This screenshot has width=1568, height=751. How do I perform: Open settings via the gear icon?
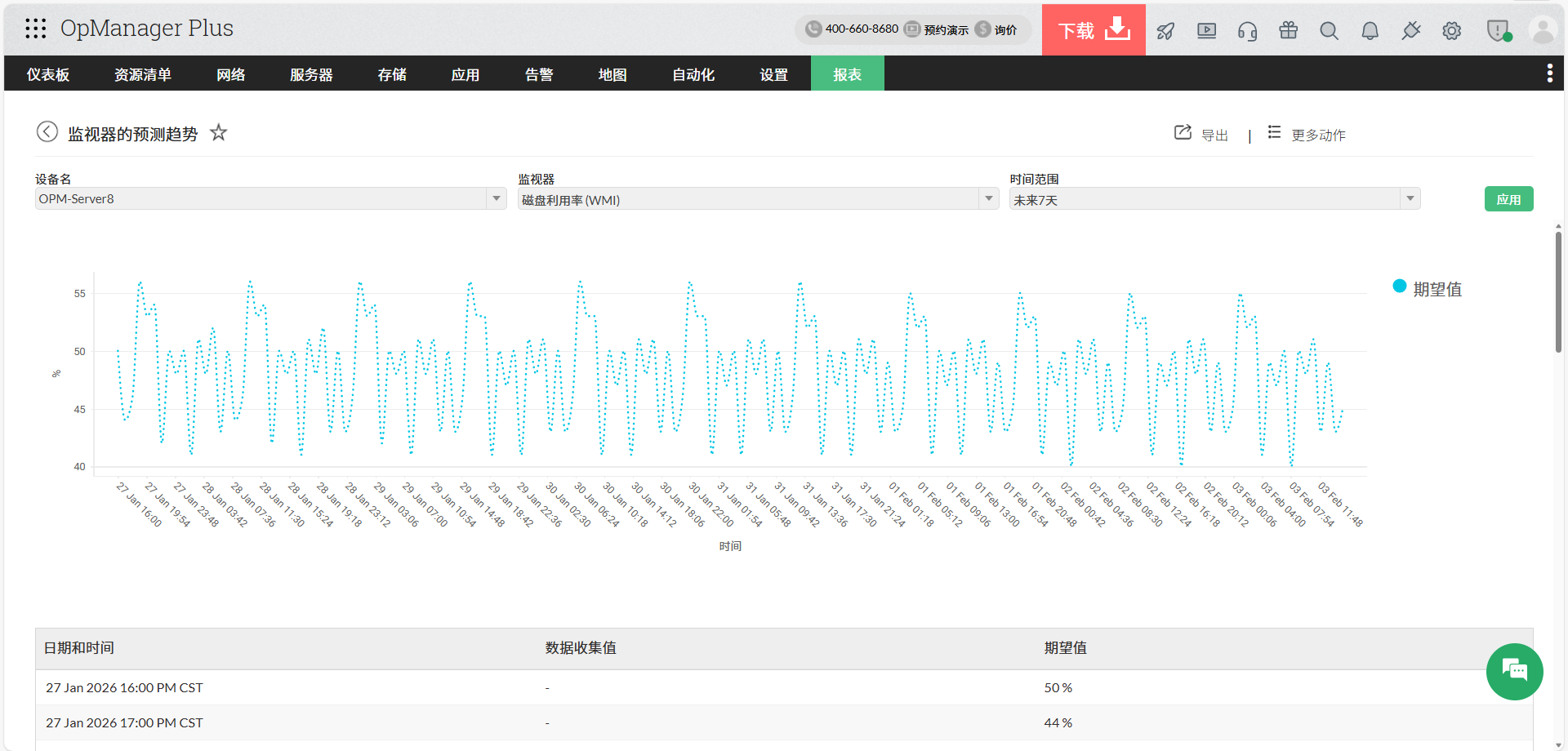[x=1452, y=30]
